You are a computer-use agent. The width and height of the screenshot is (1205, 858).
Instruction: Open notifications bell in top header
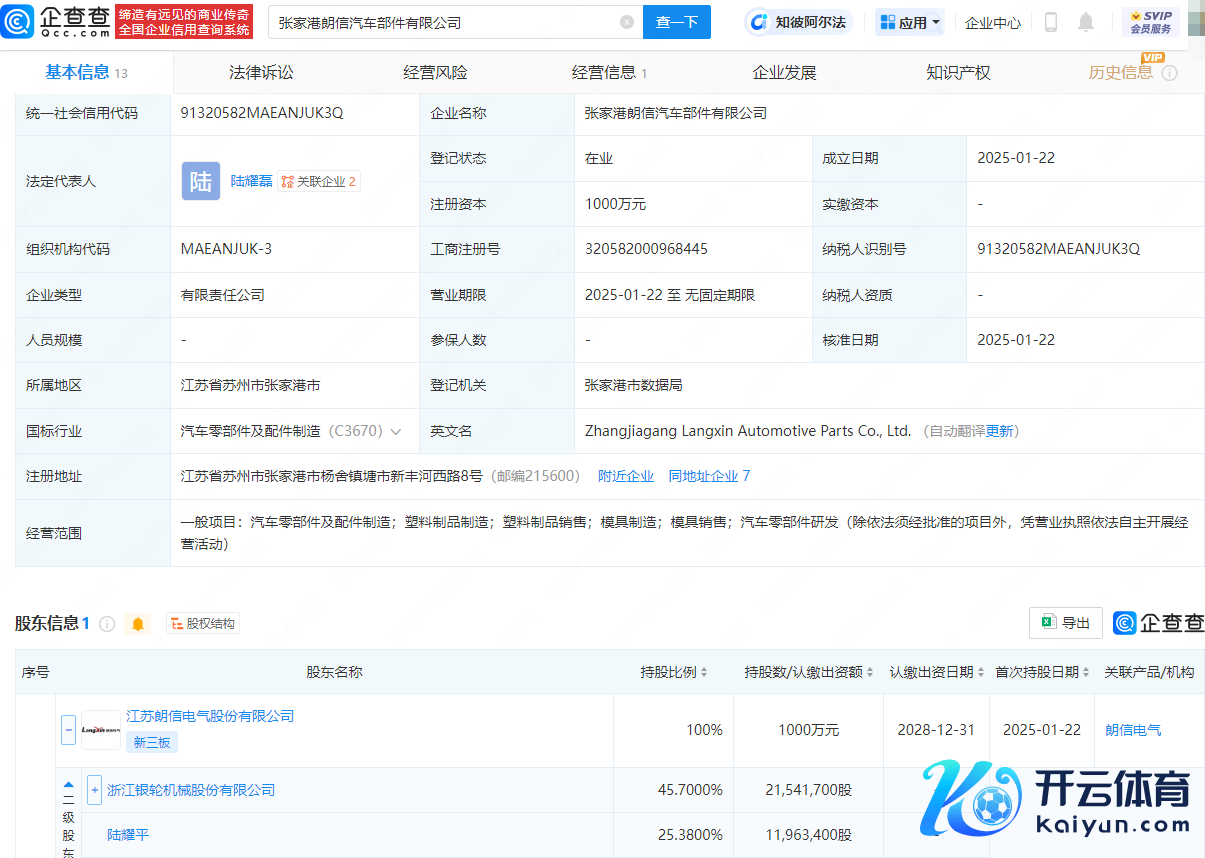coord(1086,22)
